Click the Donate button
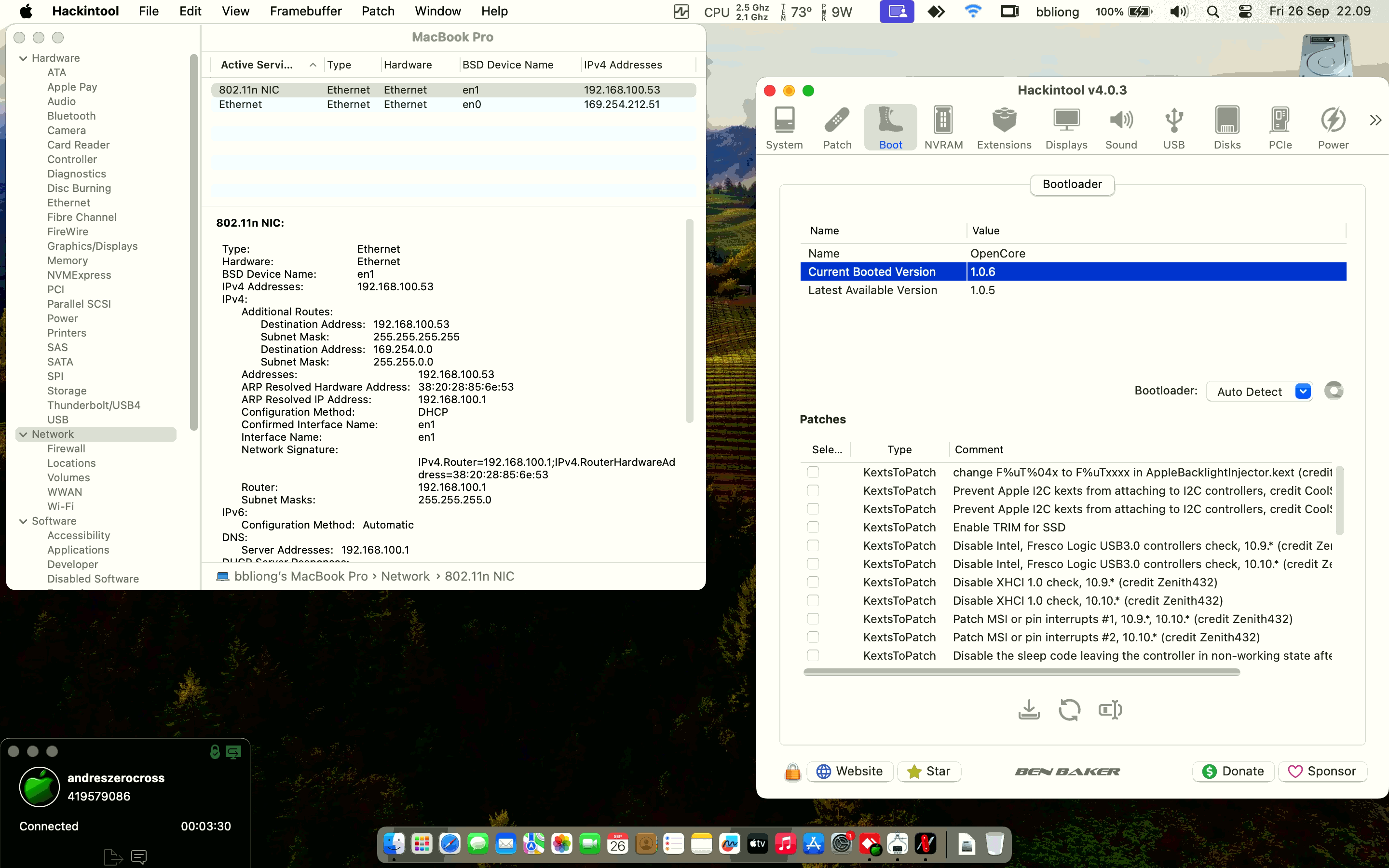1389x868 pixels. pyautogui.click(x=1233, y=772)
